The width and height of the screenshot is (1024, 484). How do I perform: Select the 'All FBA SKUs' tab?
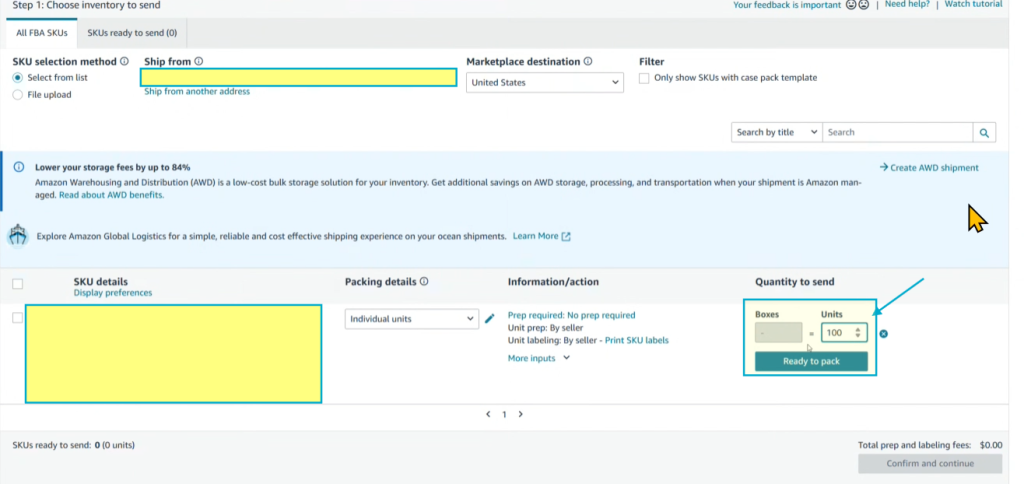click(x=41, y=33)
